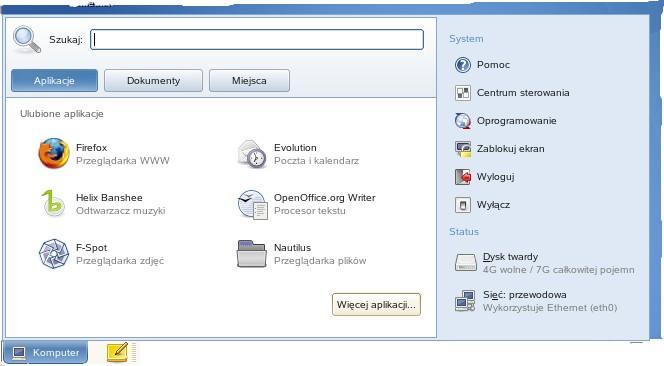Click the Sieć: przewodowa text

[525, 294]
